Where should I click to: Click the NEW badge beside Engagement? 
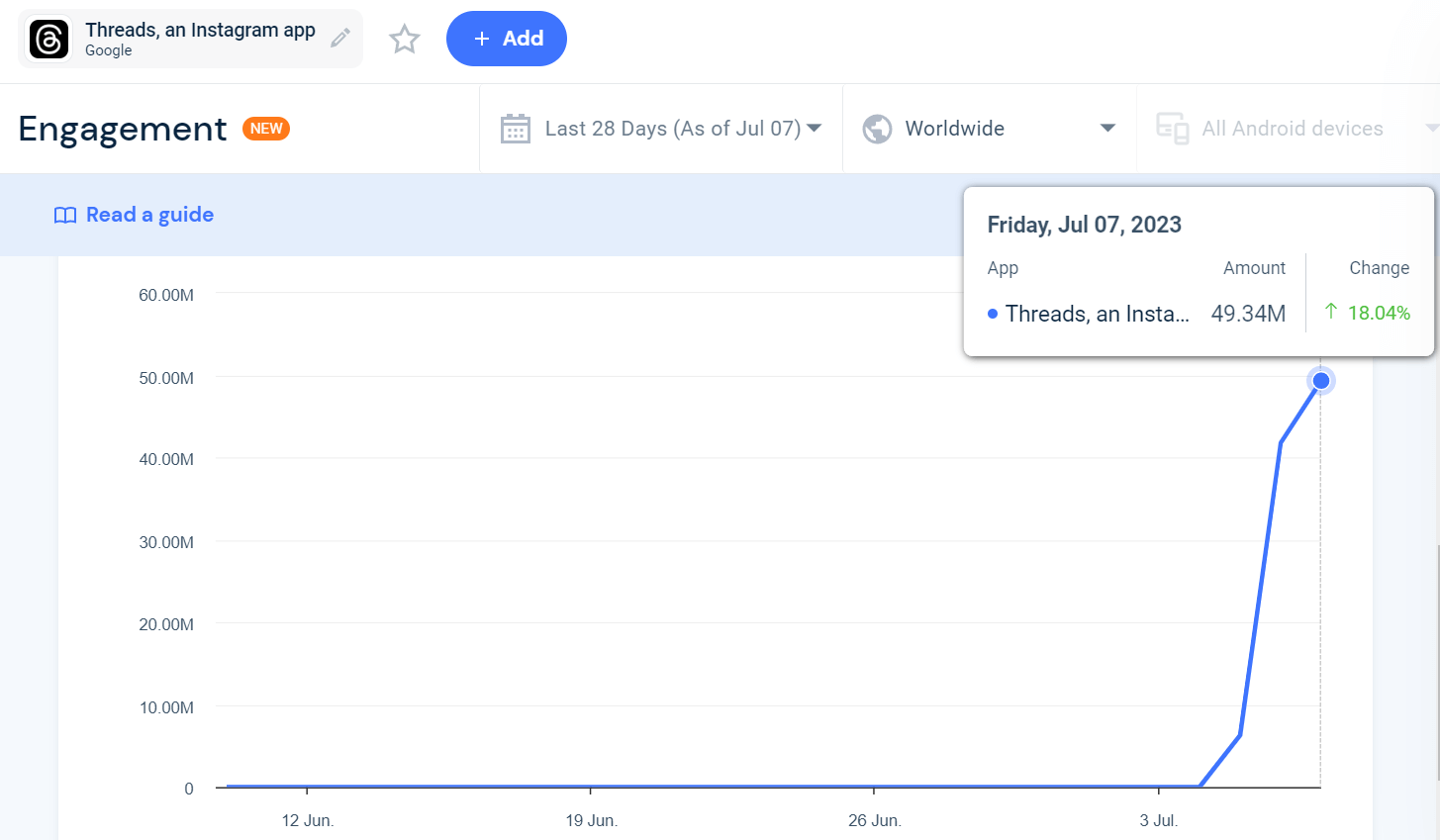click(x=265, y=129)
